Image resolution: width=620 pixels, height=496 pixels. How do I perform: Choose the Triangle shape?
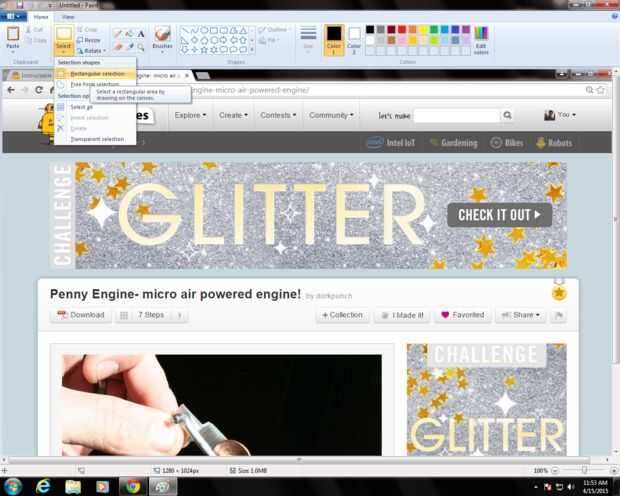[243, 30]
